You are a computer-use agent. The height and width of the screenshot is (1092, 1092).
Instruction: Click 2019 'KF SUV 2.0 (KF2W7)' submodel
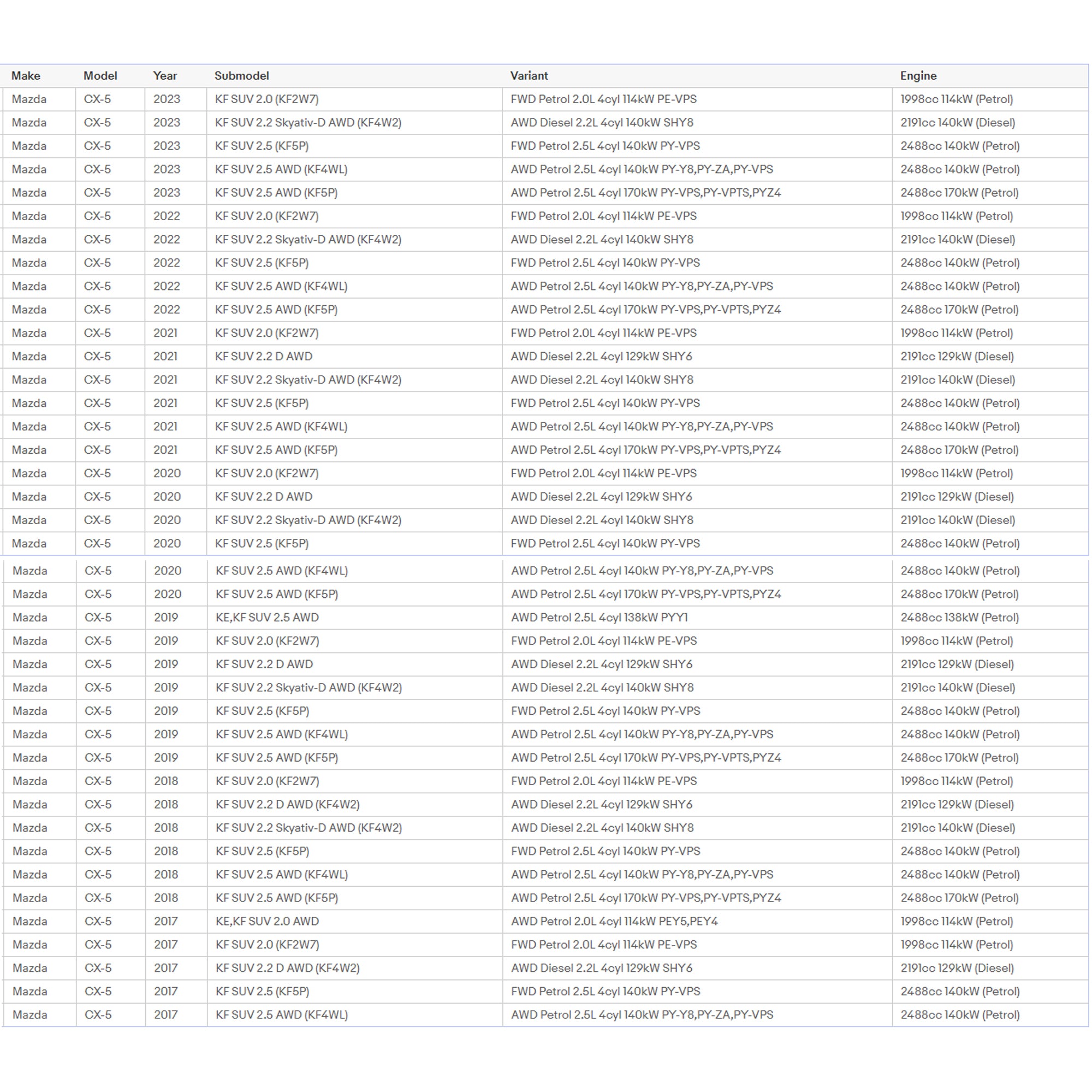coord(268,641)
